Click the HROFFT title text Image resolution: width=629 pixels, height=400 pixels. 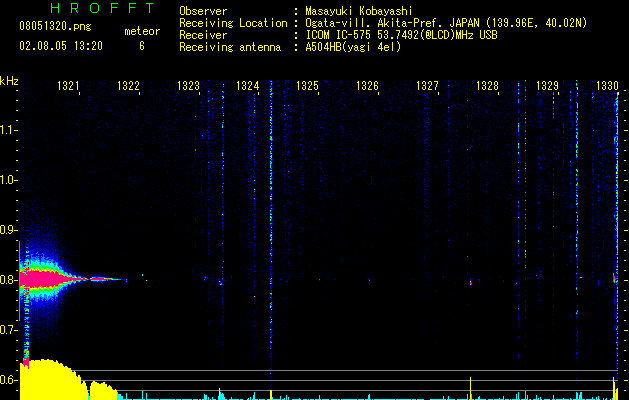(x=103, y=8)
